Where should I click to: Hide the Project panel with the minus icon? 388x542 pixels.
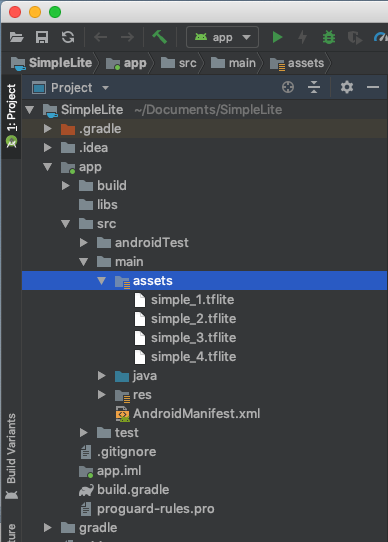[373, 87]
